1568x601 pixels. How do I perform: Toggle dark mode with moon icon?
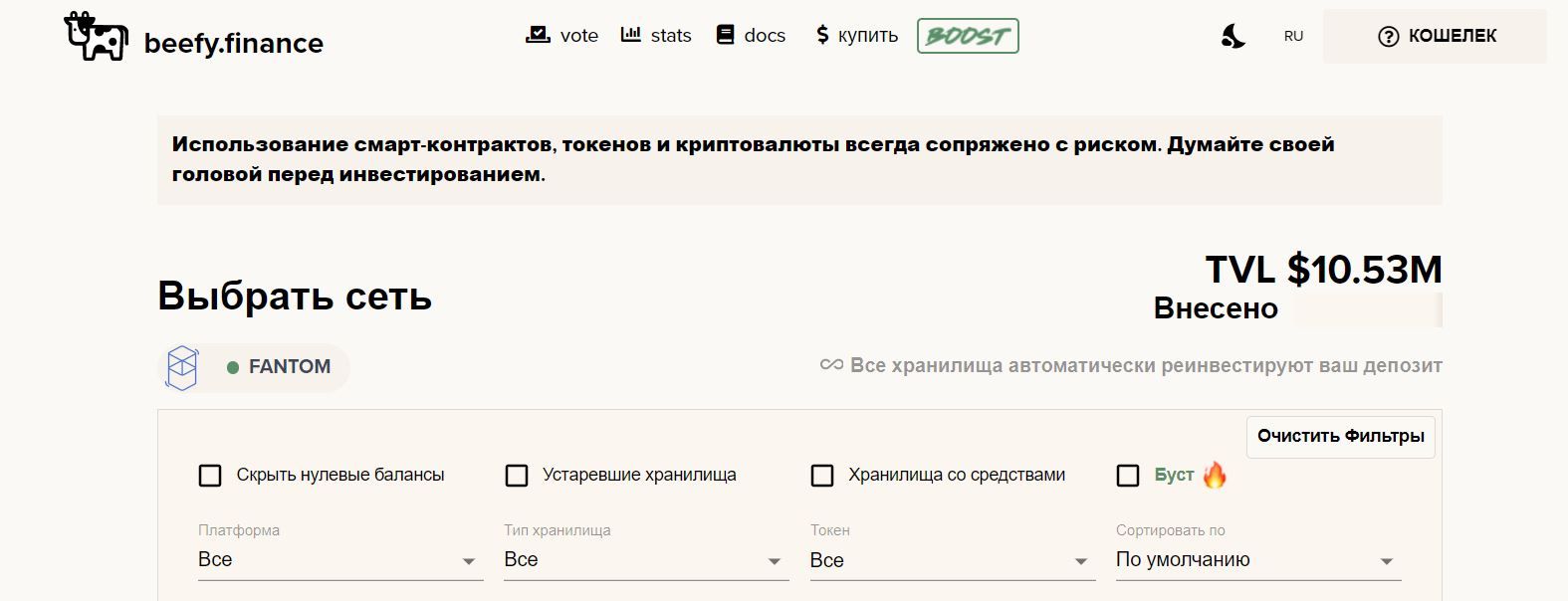(1232, 36)
